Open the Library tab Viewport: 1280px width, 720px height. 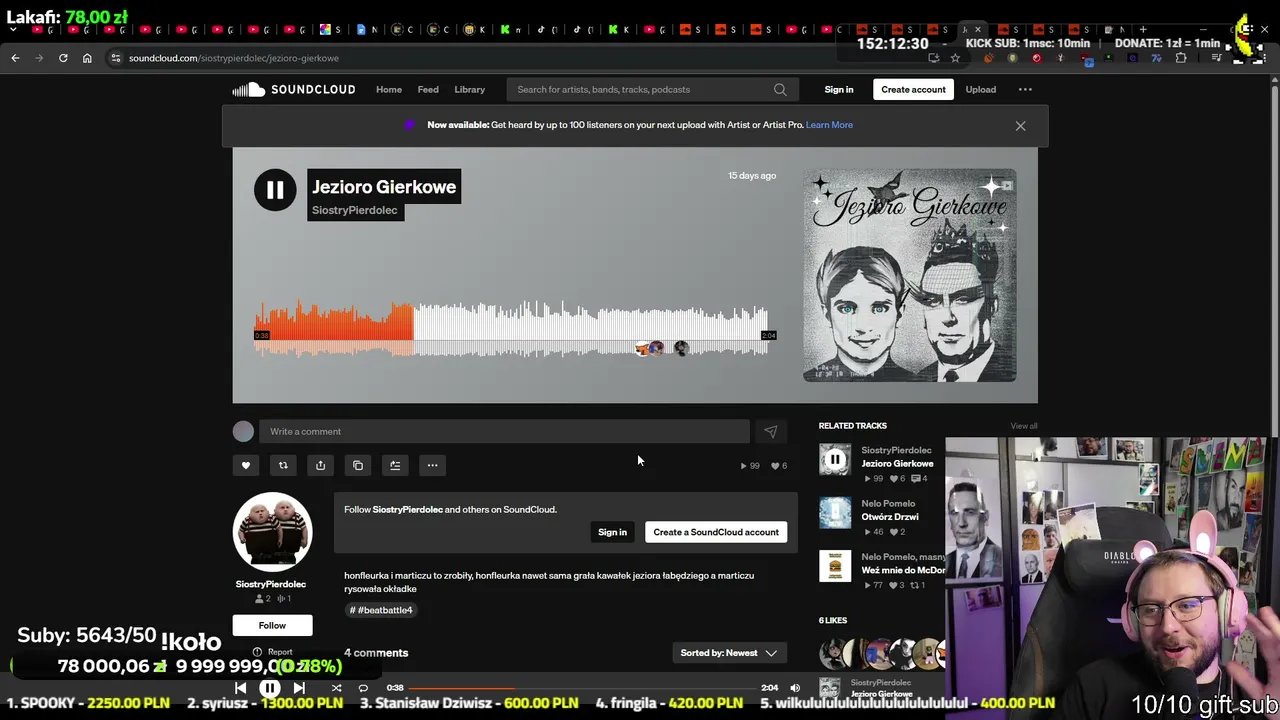pos(470,90)
